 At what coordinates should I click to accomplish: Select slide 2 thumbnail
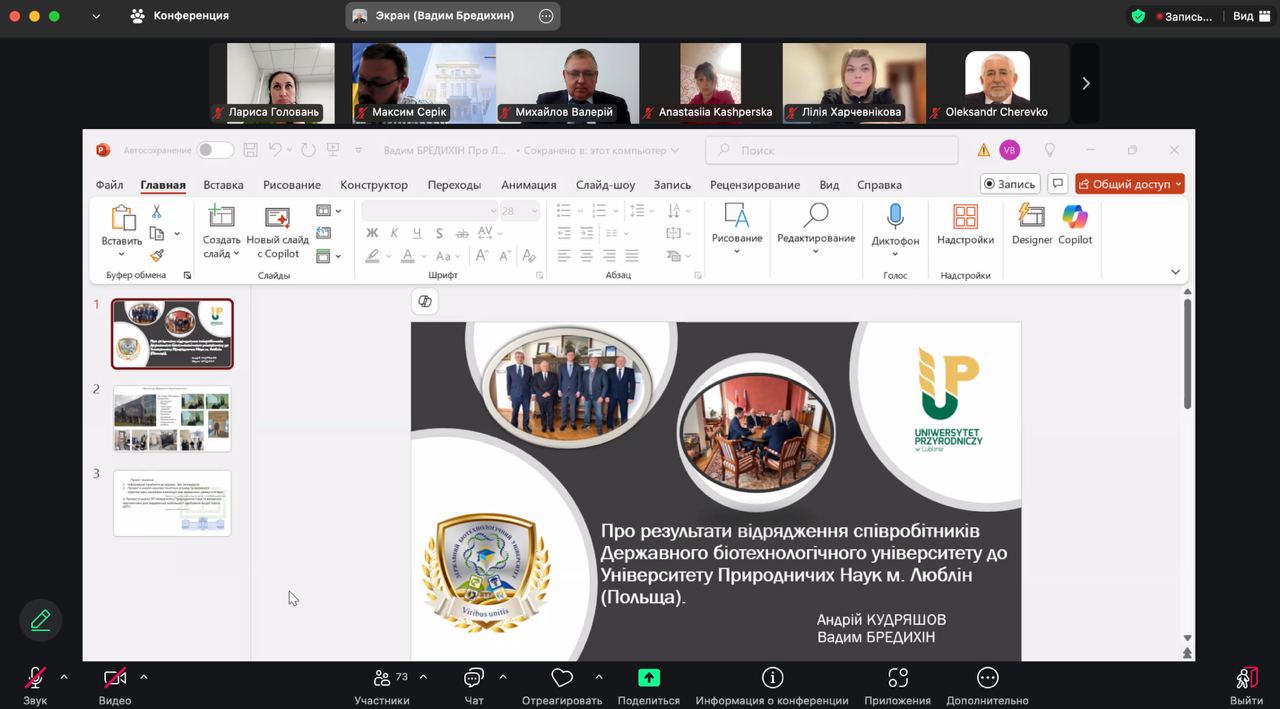[172, 419]
